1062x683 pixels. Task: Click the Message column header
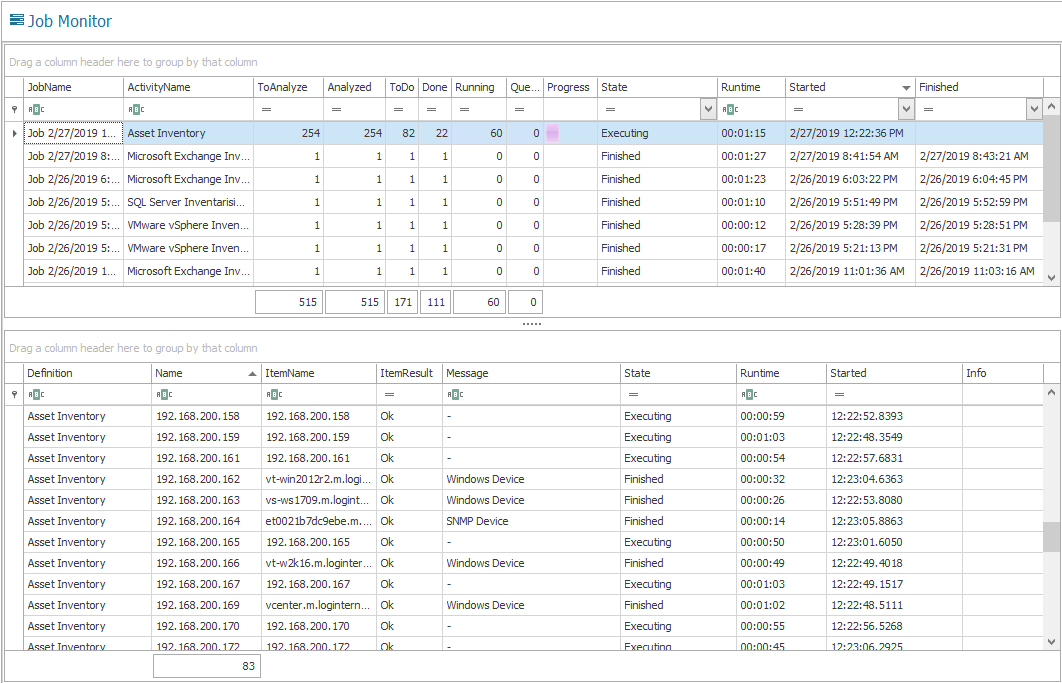531,373
